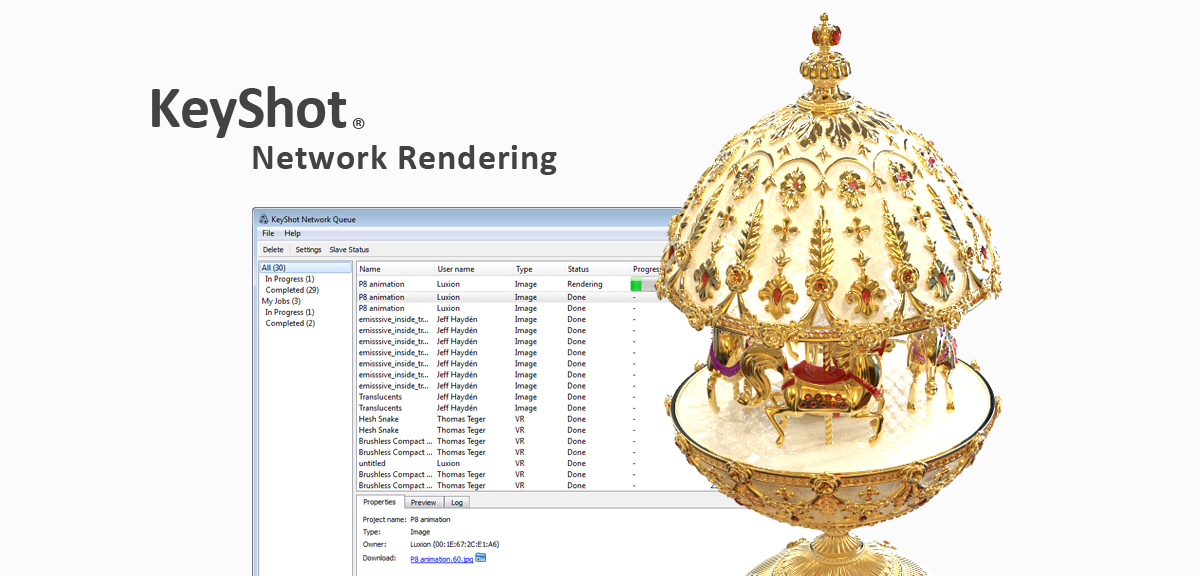Screen dimensions: 1200x576
Task: Click the KeyShot Network Queue title icon
Action: pos(263,219)
